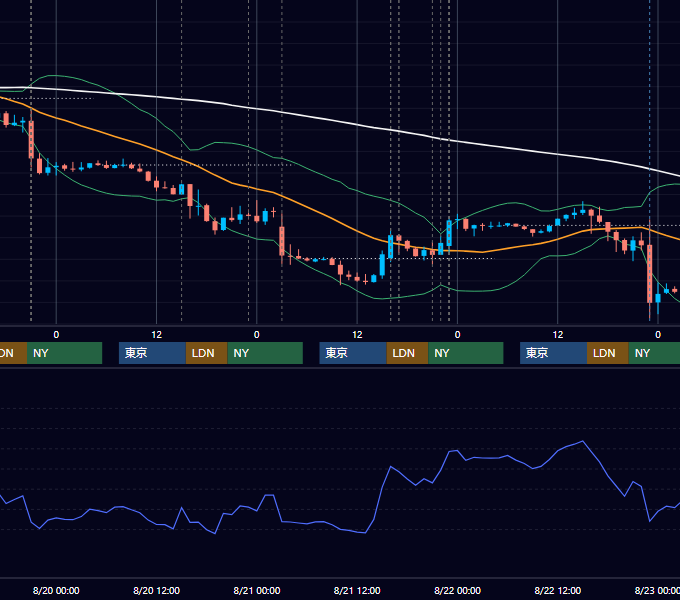Click the 8/21 00:00 date label
Image resolution: width=680 pixels, height=600 pixels.
pyautogui.click(x=257, y=590)
